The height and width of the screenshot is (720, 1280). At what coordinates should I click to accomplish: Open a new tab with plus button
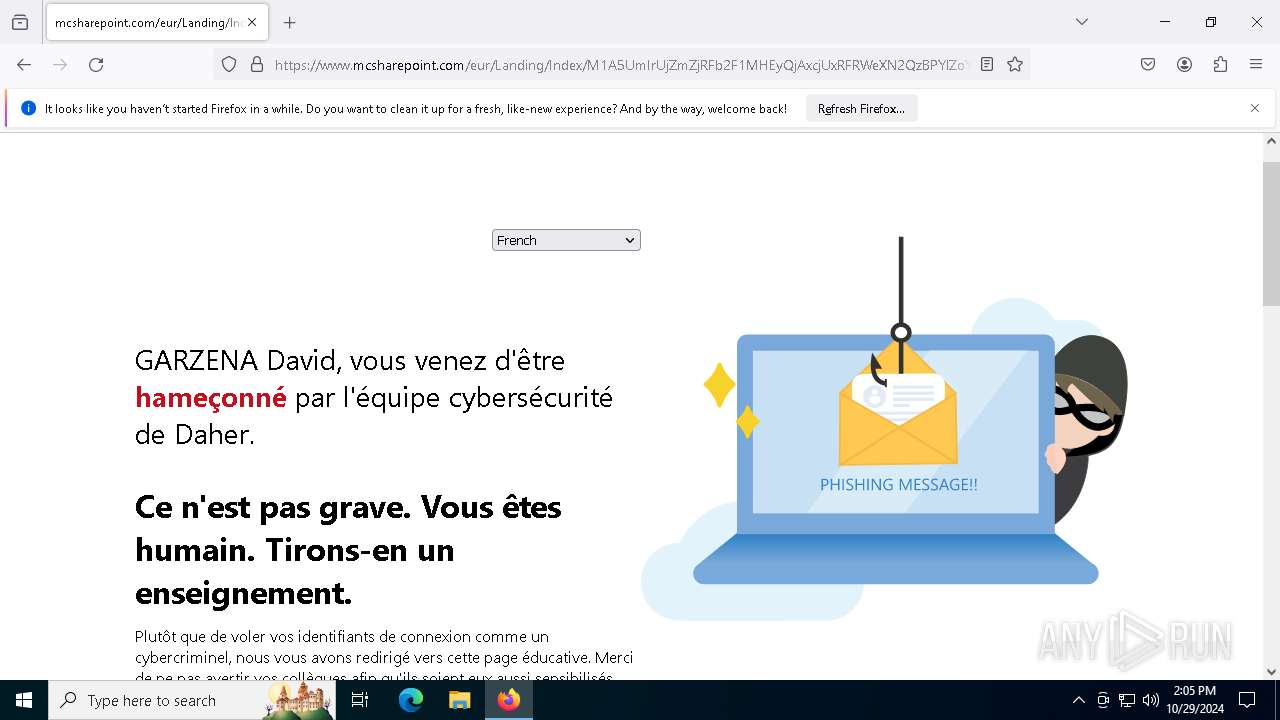pyautogui.click(x=290, y=22)
